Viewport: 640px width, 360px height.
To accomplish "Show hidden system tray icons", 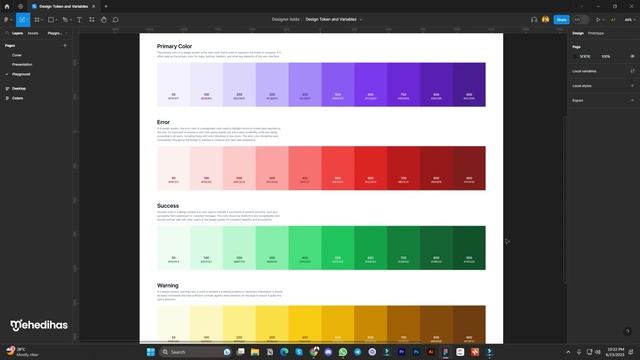I will pos(568,352).
